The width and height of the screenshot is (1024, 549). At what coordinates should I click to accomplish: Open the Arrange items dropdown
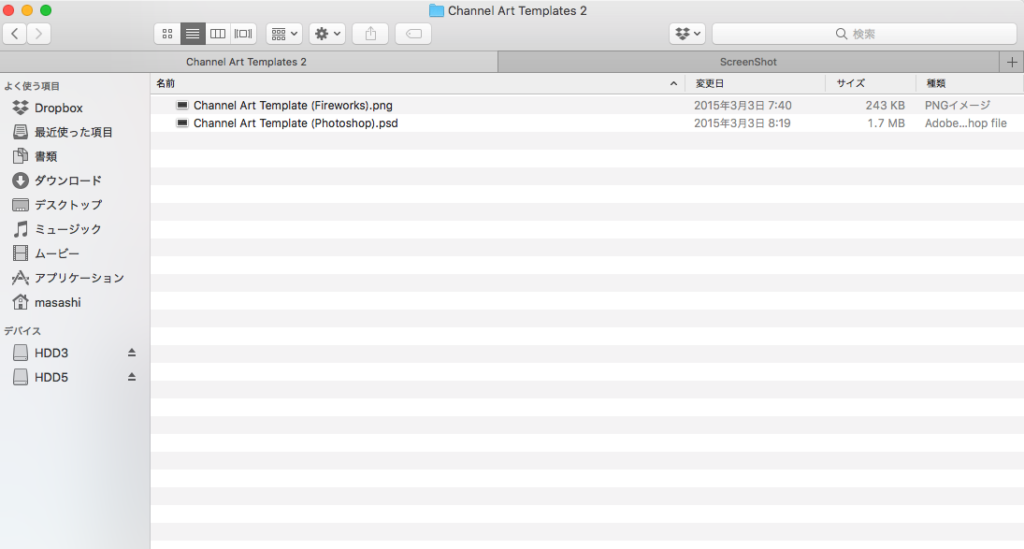[284, 34]
